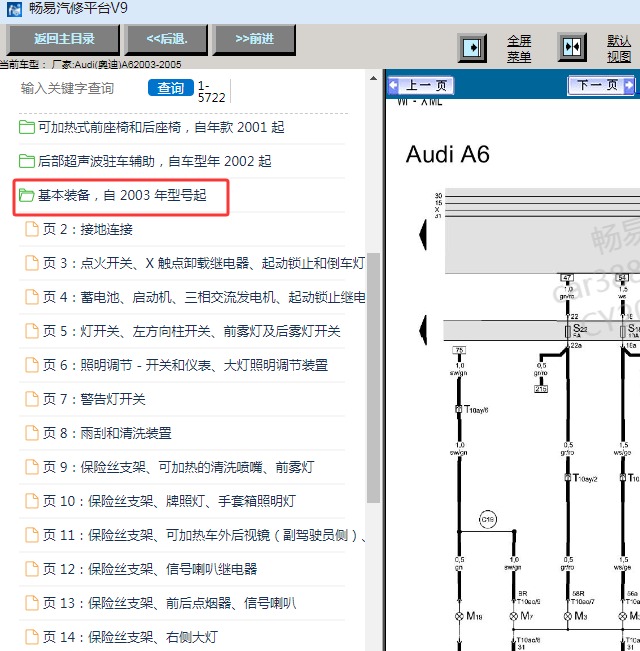640x651 pixels.
Task: Click the 当前车型 Audi A6 2003-2005 label
Action: [x=90, y=64]
